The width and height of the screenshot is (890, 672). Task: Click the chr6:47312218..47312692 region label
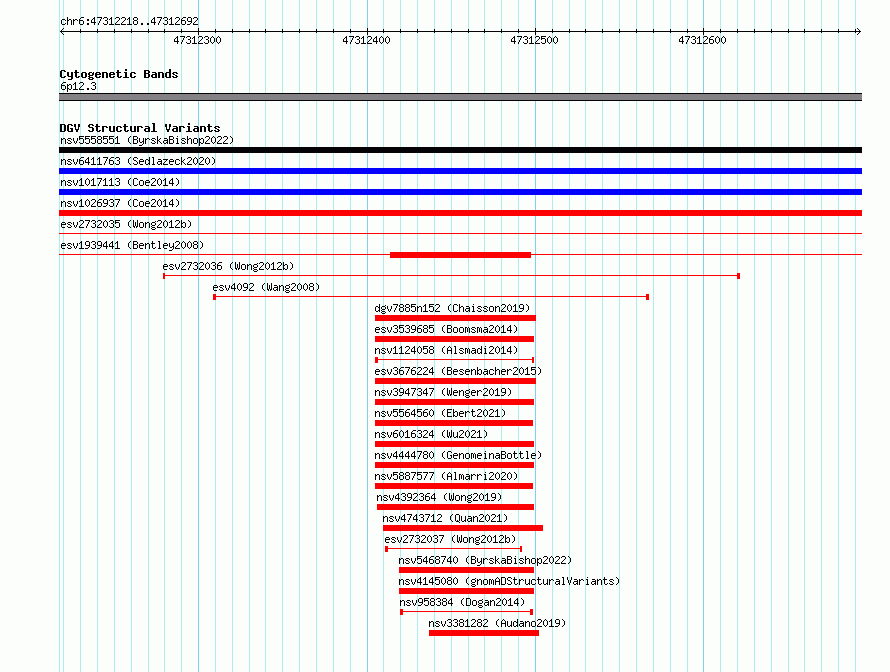[x=129, y=21]
